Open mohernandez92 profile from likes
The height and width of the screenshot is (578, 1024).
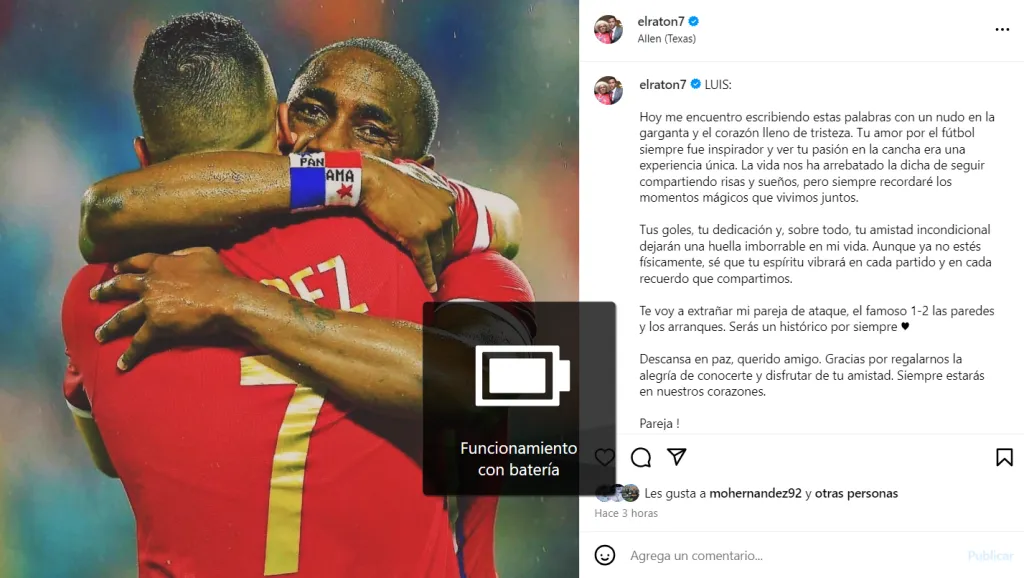(755, 493)
